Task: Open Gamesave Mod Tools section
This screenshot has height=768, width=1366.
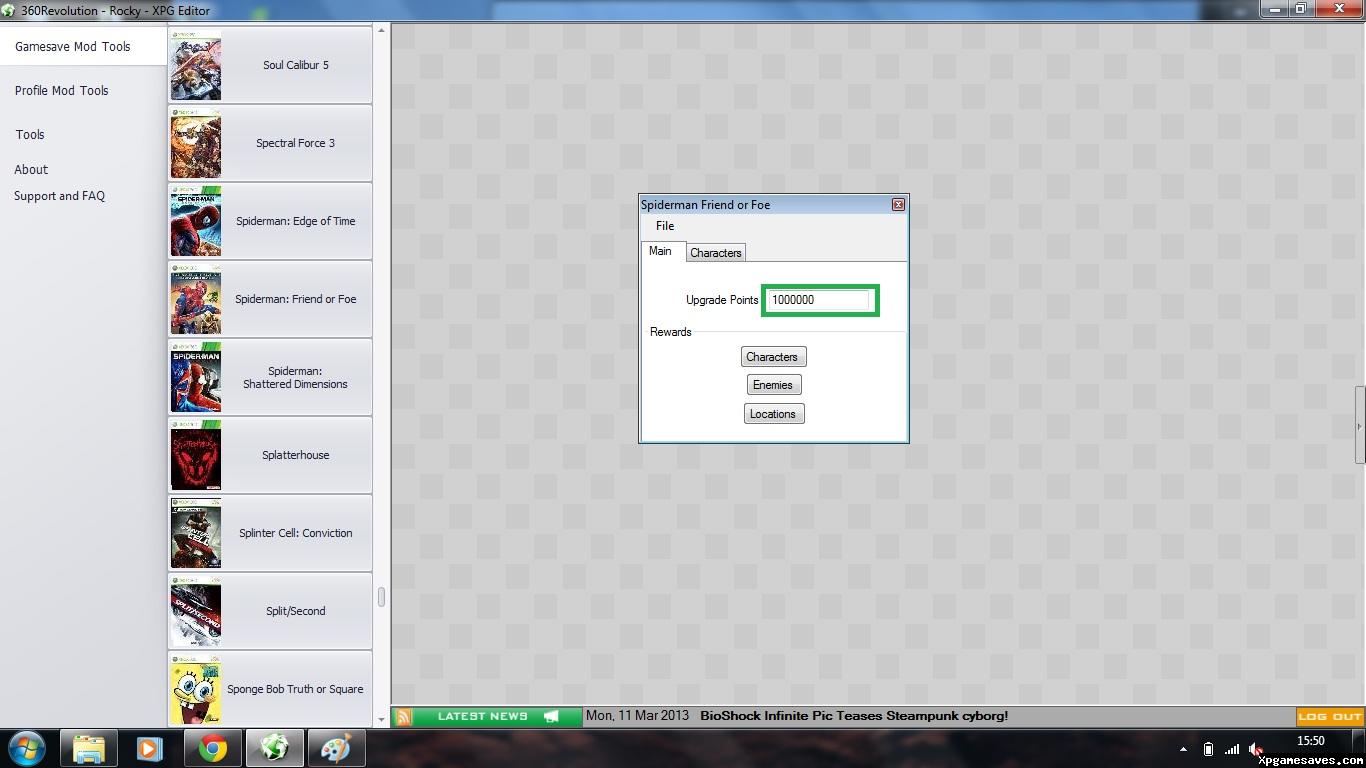Action: [73, 47]
